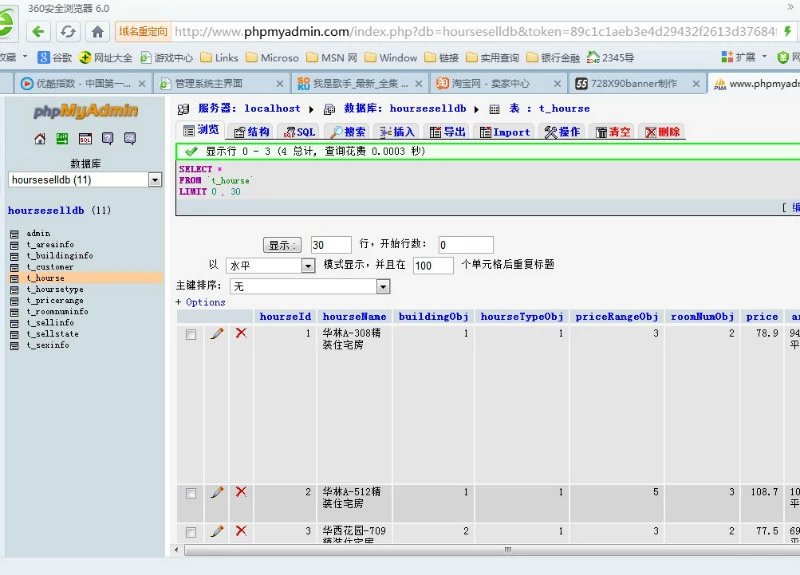This screenshot has width=800, height=575.
Task: Delete row with hourseId 2 red X
Action: click(241, 492)
